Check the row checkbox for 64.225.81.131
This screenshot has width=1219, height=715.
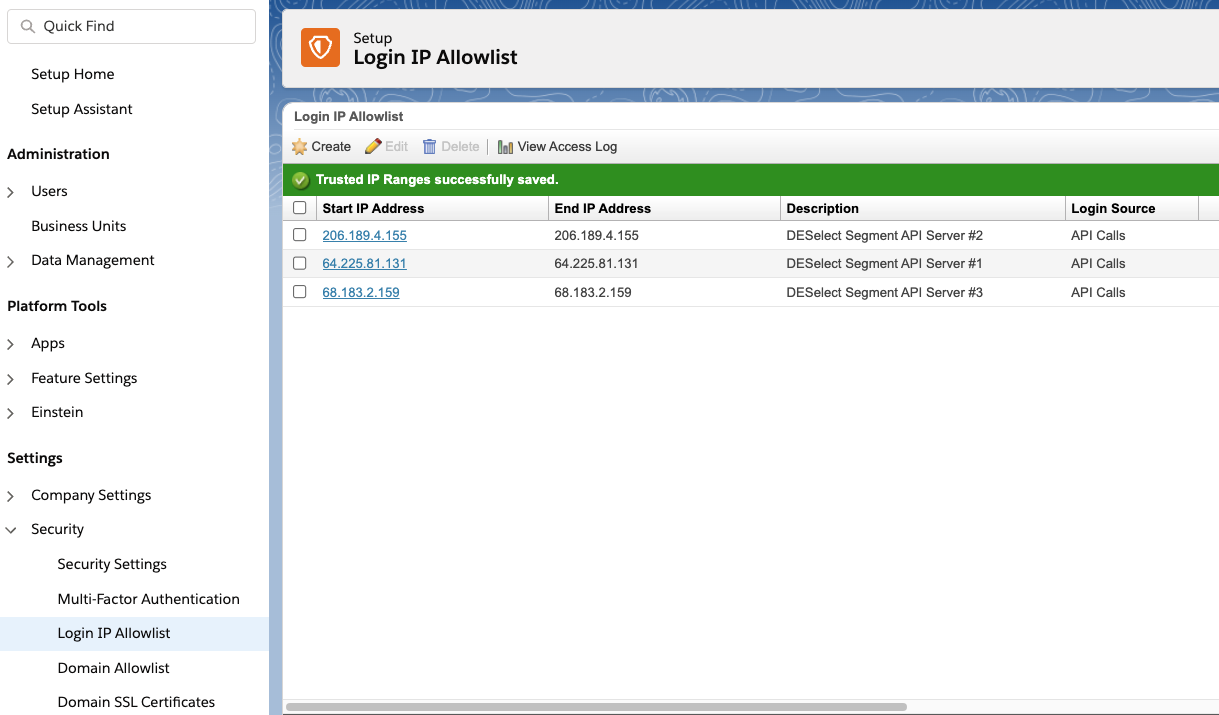click(x=299, y=263)
